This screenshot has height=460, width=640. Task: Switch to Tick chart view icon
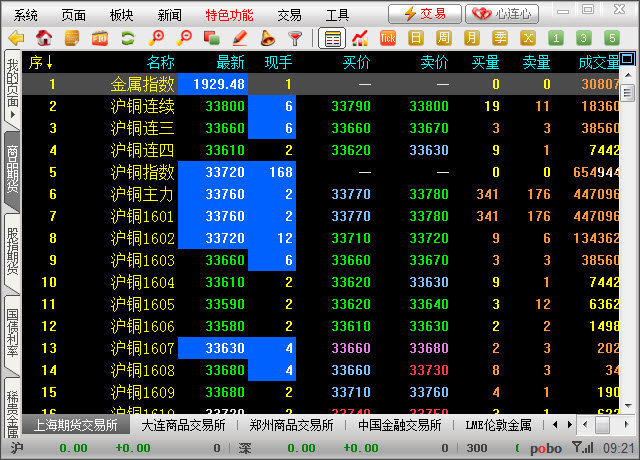tap(388, 39)
